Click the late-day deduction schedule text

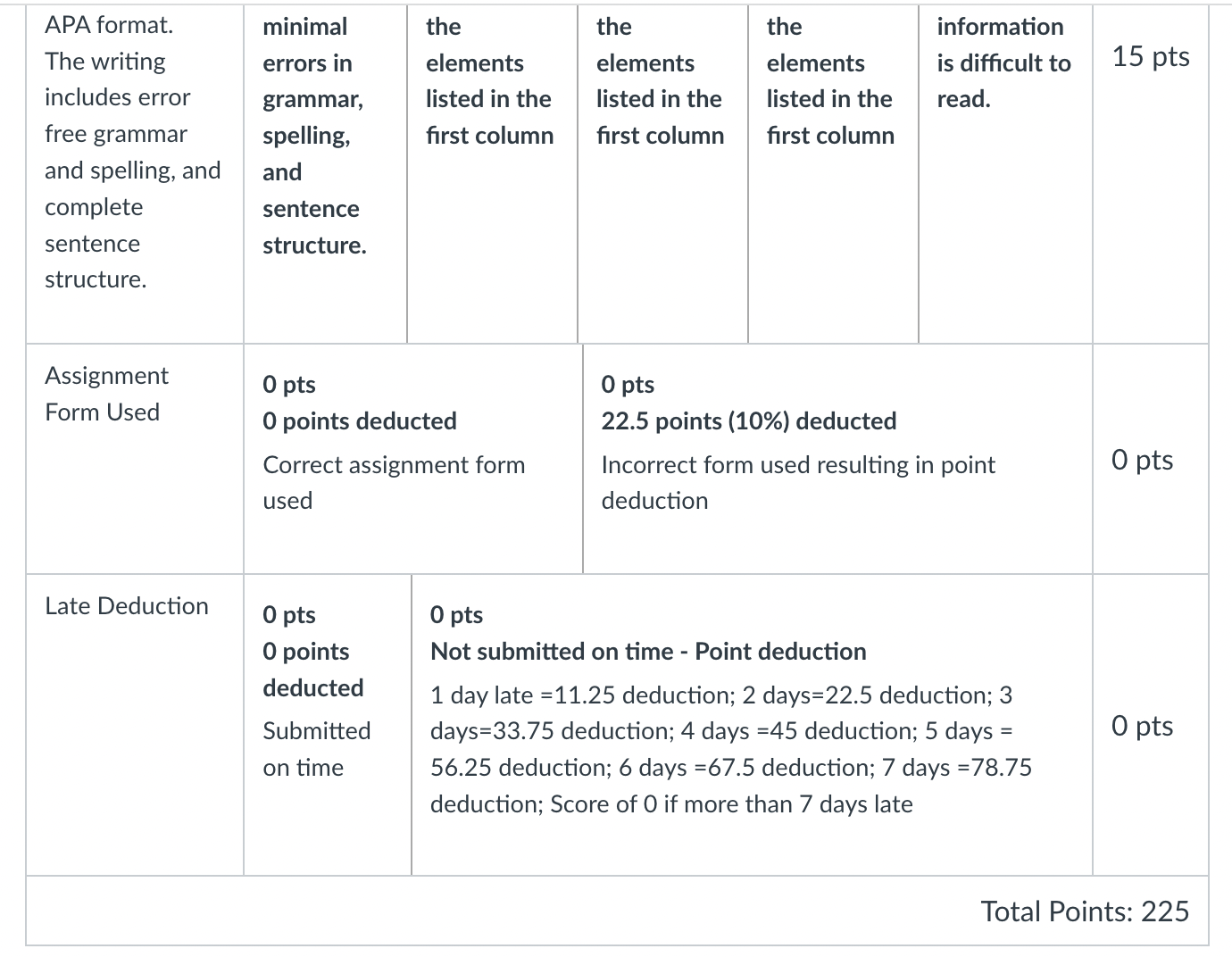pyautogui.click(x=731, y=750)
